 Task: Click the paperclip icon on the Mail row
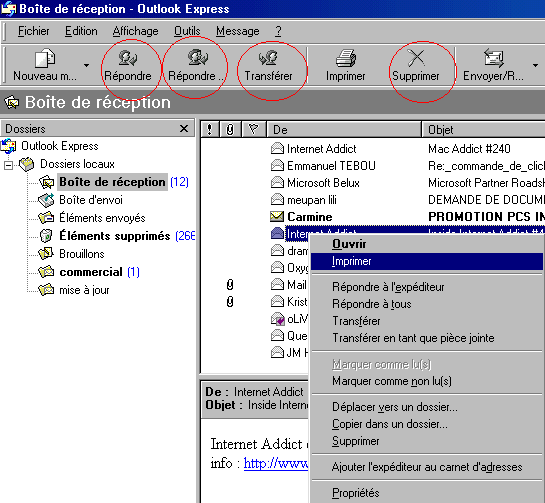230,285
